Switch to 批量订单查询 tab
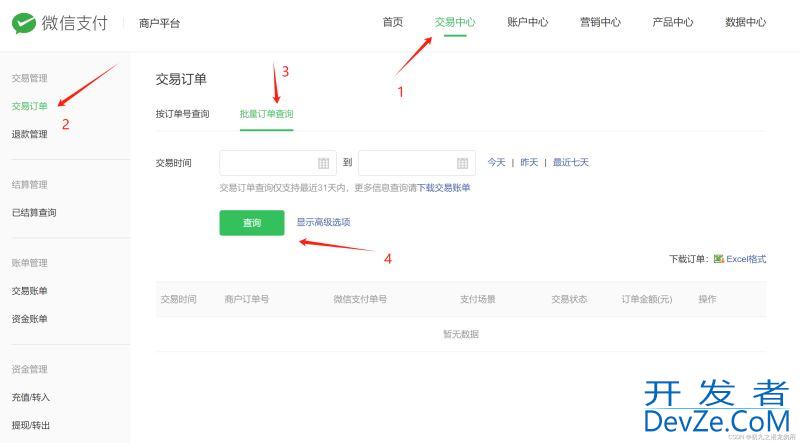The height and width of the screenshot is (443, 800). pos(266,114)
